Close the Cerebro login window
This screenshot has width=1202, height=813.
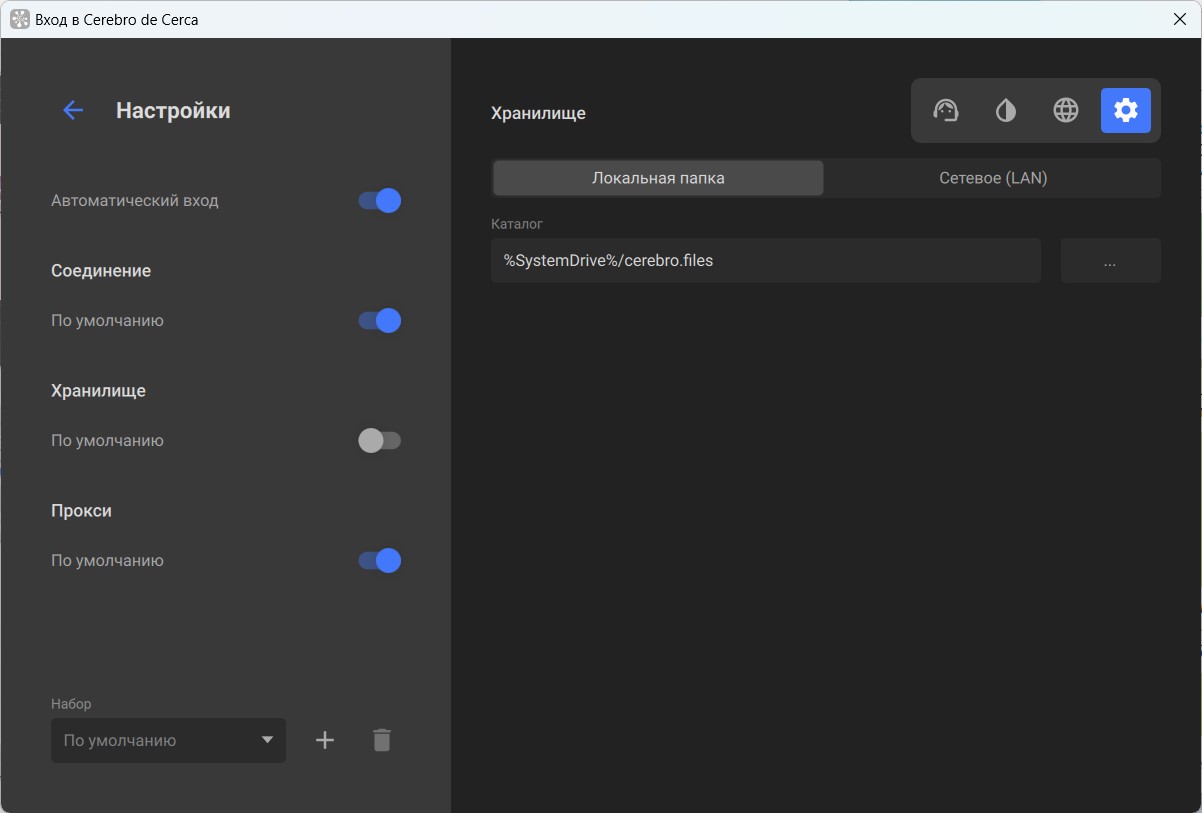1179,19
